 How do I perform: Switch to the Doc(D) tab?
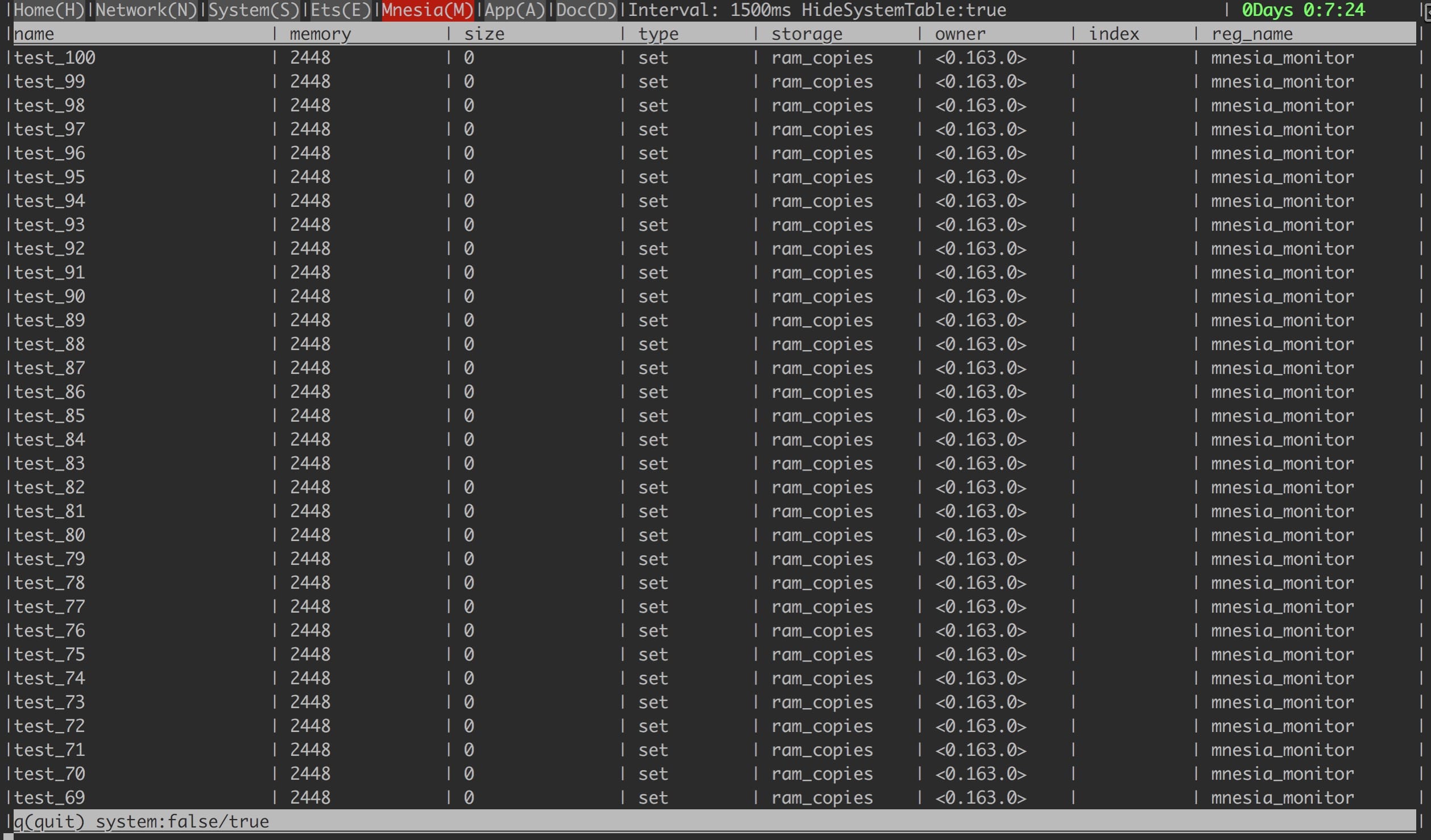[x=586, y=10]
